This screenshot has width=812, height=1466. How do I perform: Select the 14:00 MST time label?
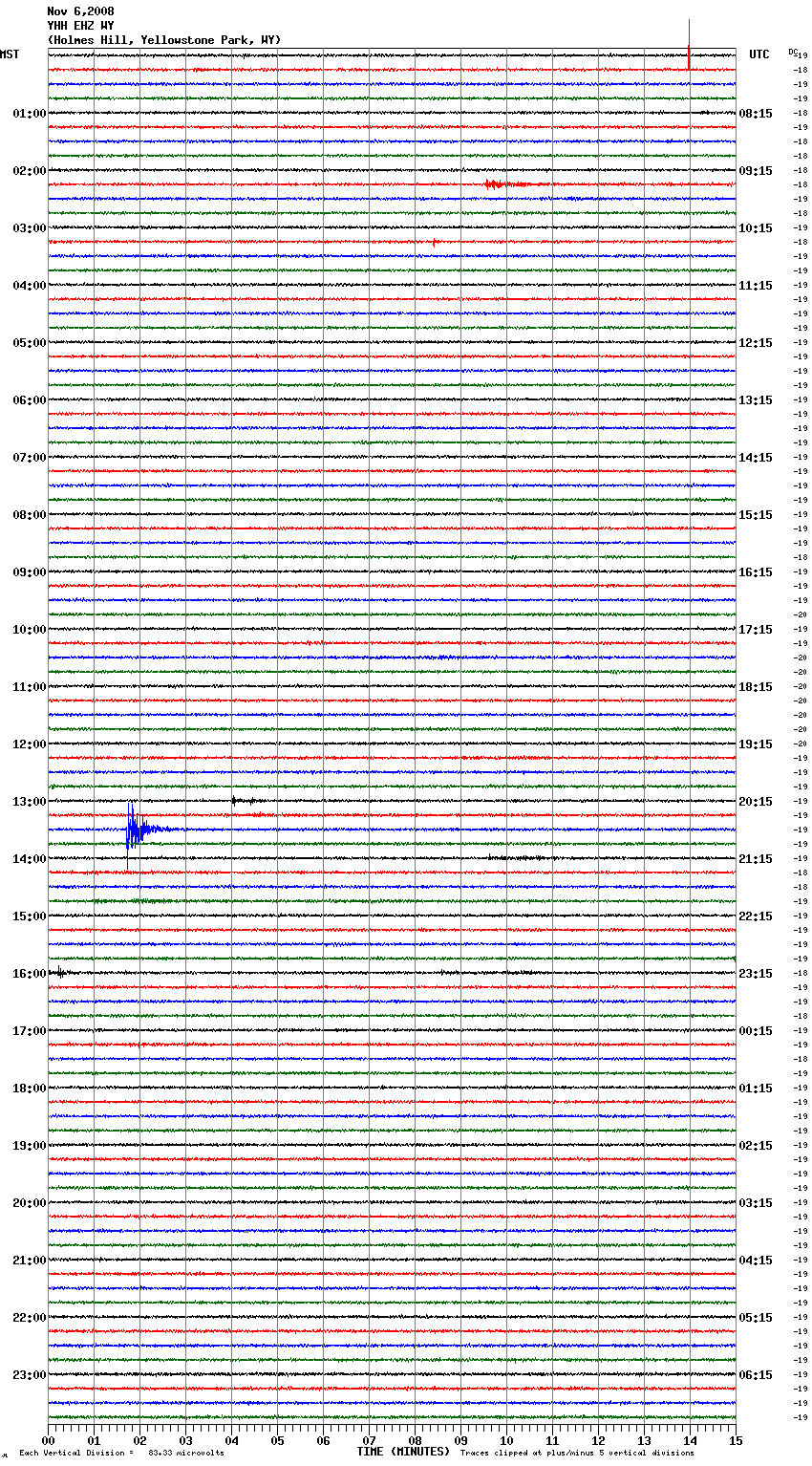coord(30,859)
